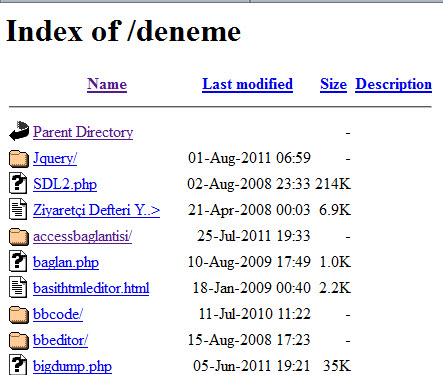Click the unknown-file icon beside bigdump.php
Viewport: 443px width, 375px height.
click(x=18, y=365)
